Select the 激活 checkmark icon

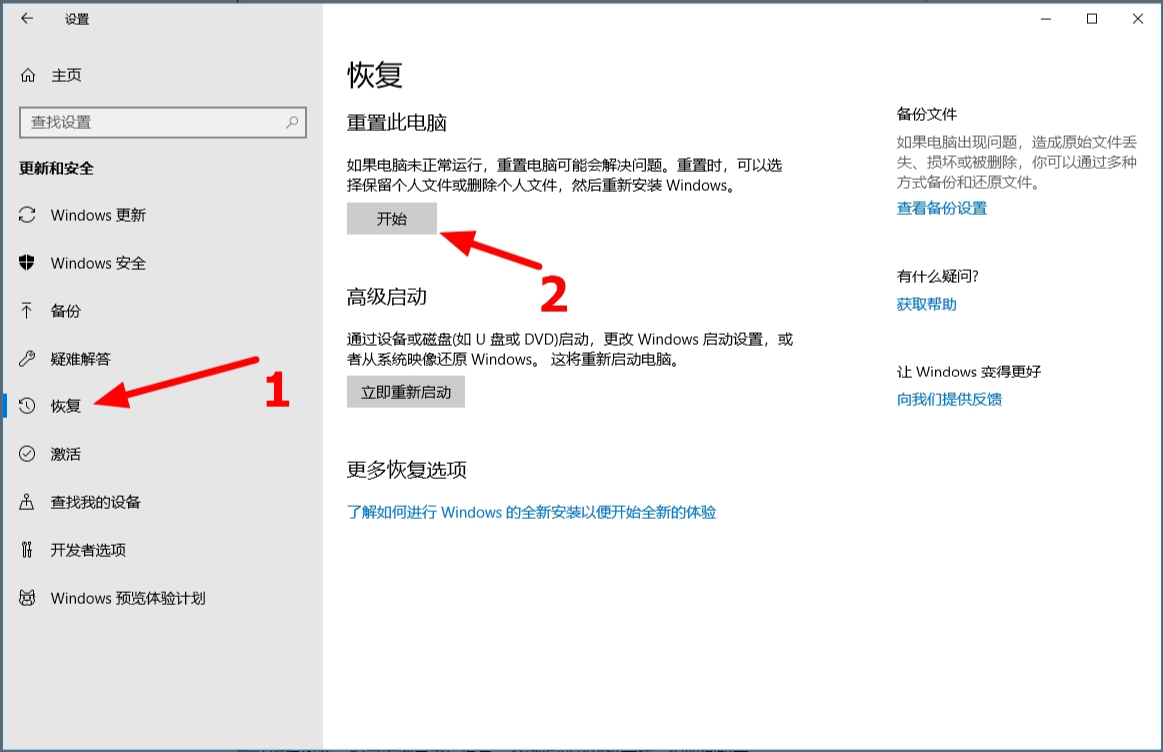[x=25, y=454]
